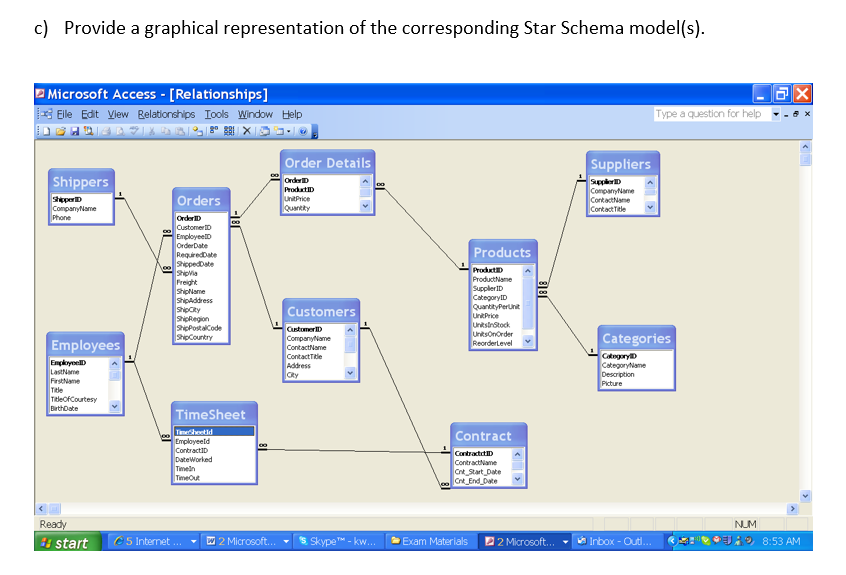Click the Copy toolbar icon

click(x=166, y=131)
